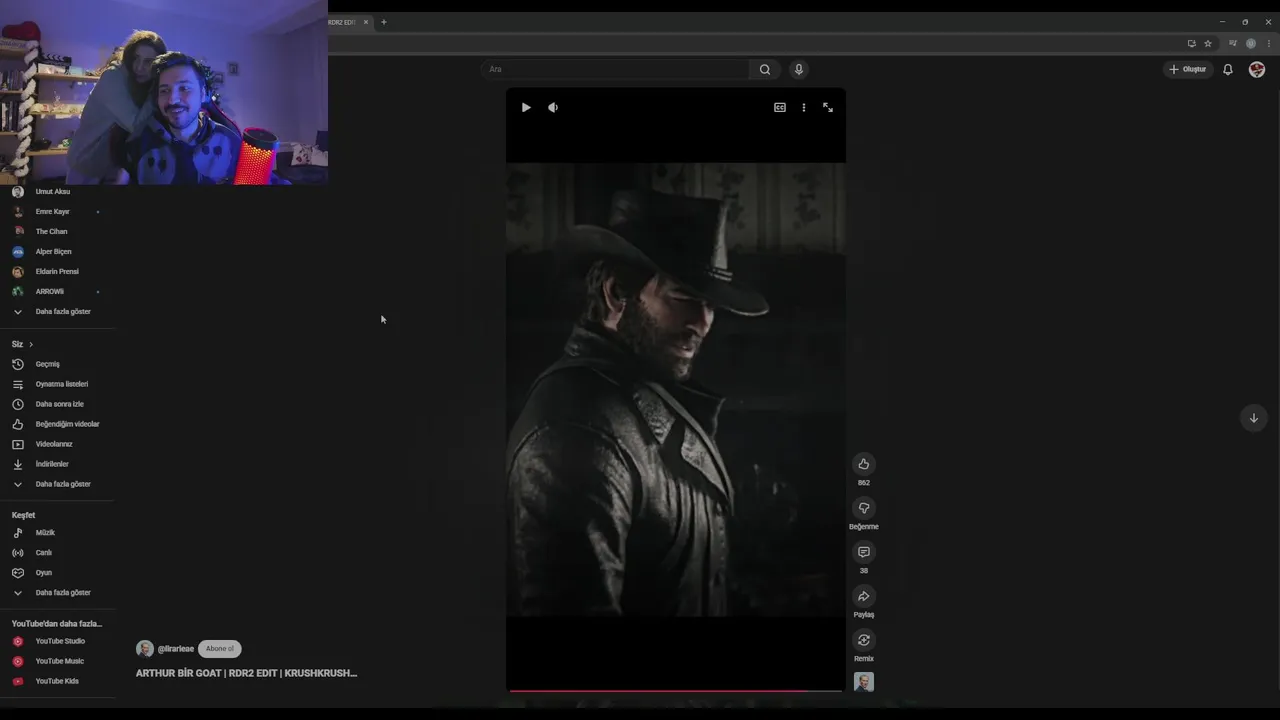Play the Shorts video
The height and width of the screenshot is (720, 1280).
click(x=526, y=107)
